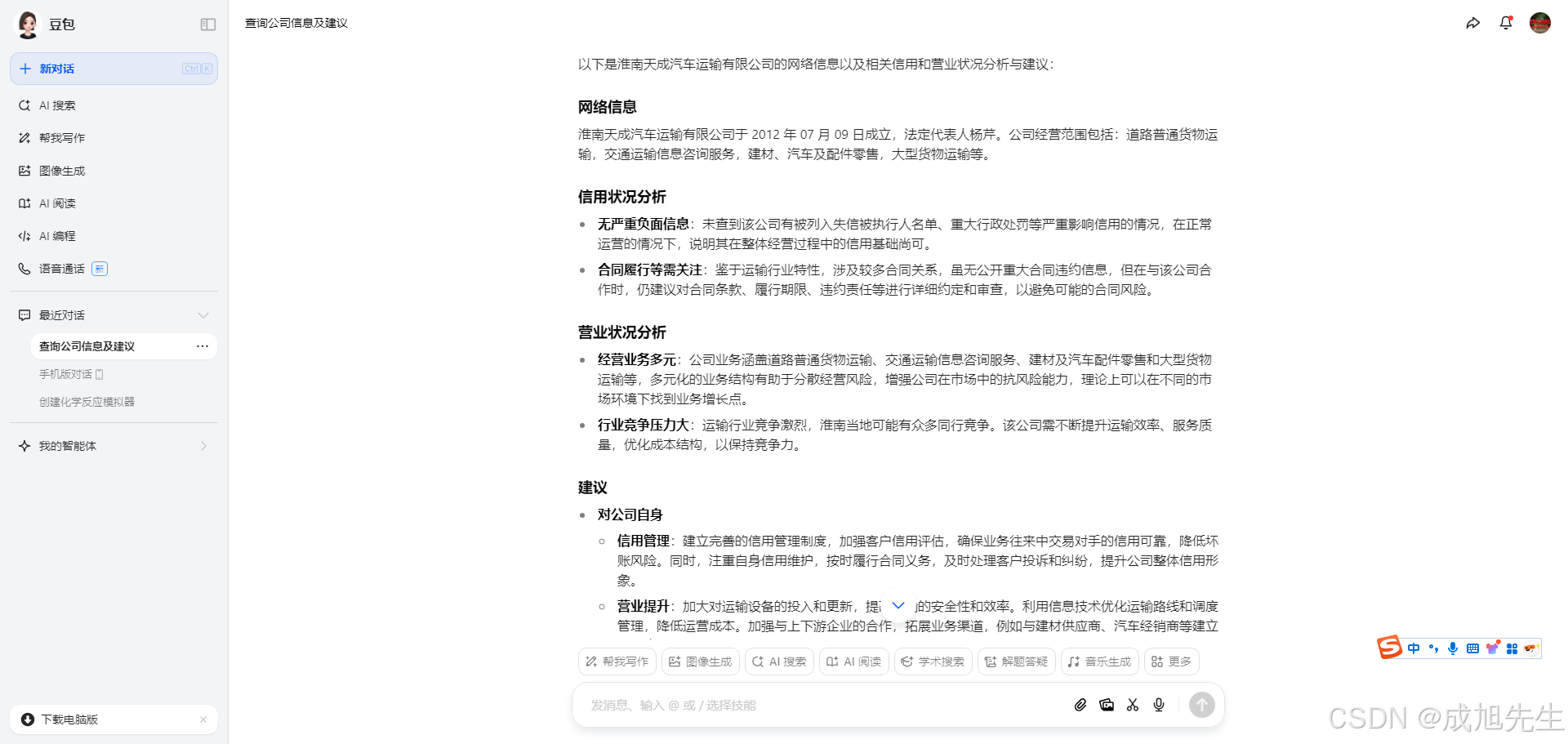Image resolution: width=1568 pixels, height=744 pixels.
Task: Open the 手机版对话 conversation
Action: 124,374
